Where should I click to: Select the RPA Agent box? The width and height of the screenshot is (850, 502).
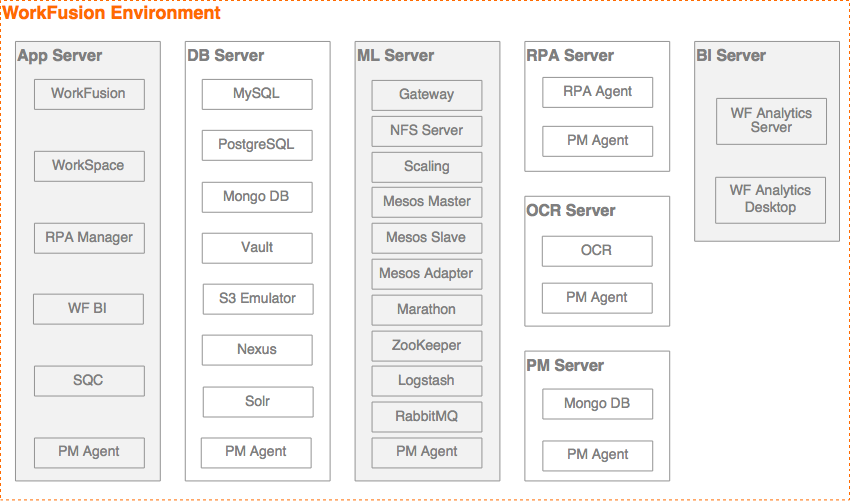click(x=597, y=92)
